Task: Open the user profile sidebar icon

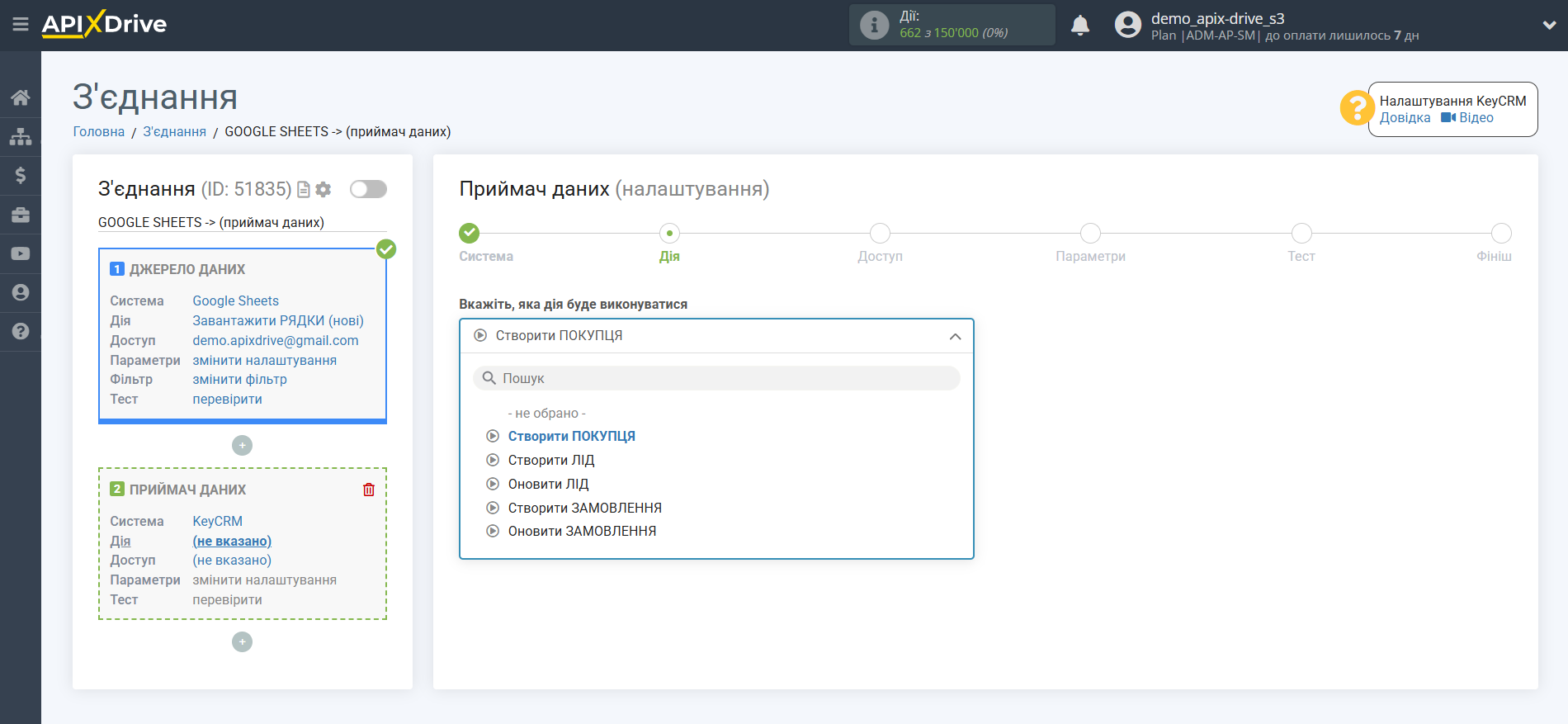Action: point(21,292)
